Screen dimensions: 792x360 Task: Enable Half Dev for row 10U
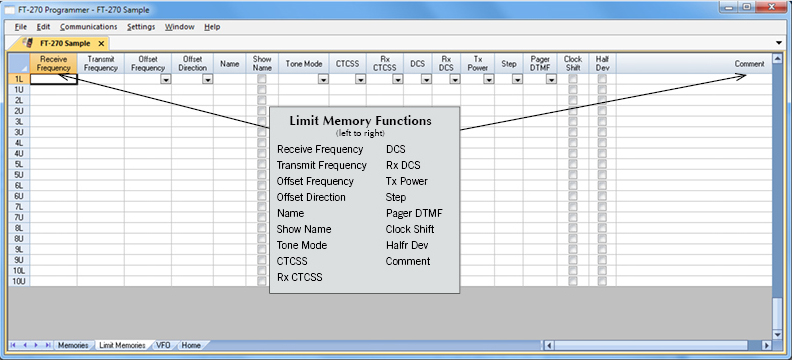coord(602,281)
